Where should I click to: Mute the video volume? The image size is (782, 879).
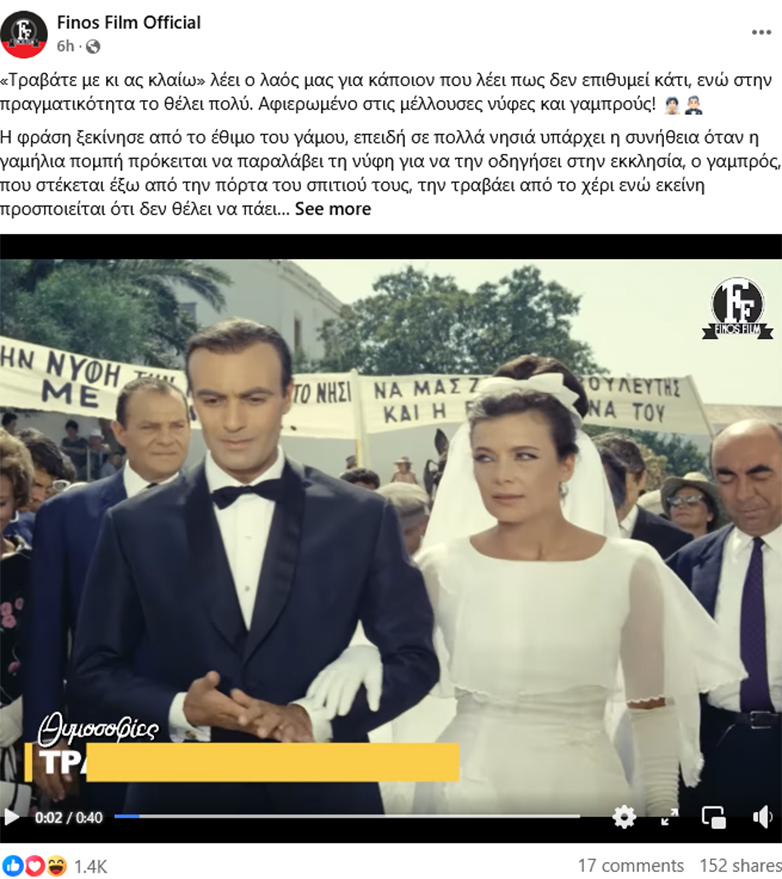[762, 817]
